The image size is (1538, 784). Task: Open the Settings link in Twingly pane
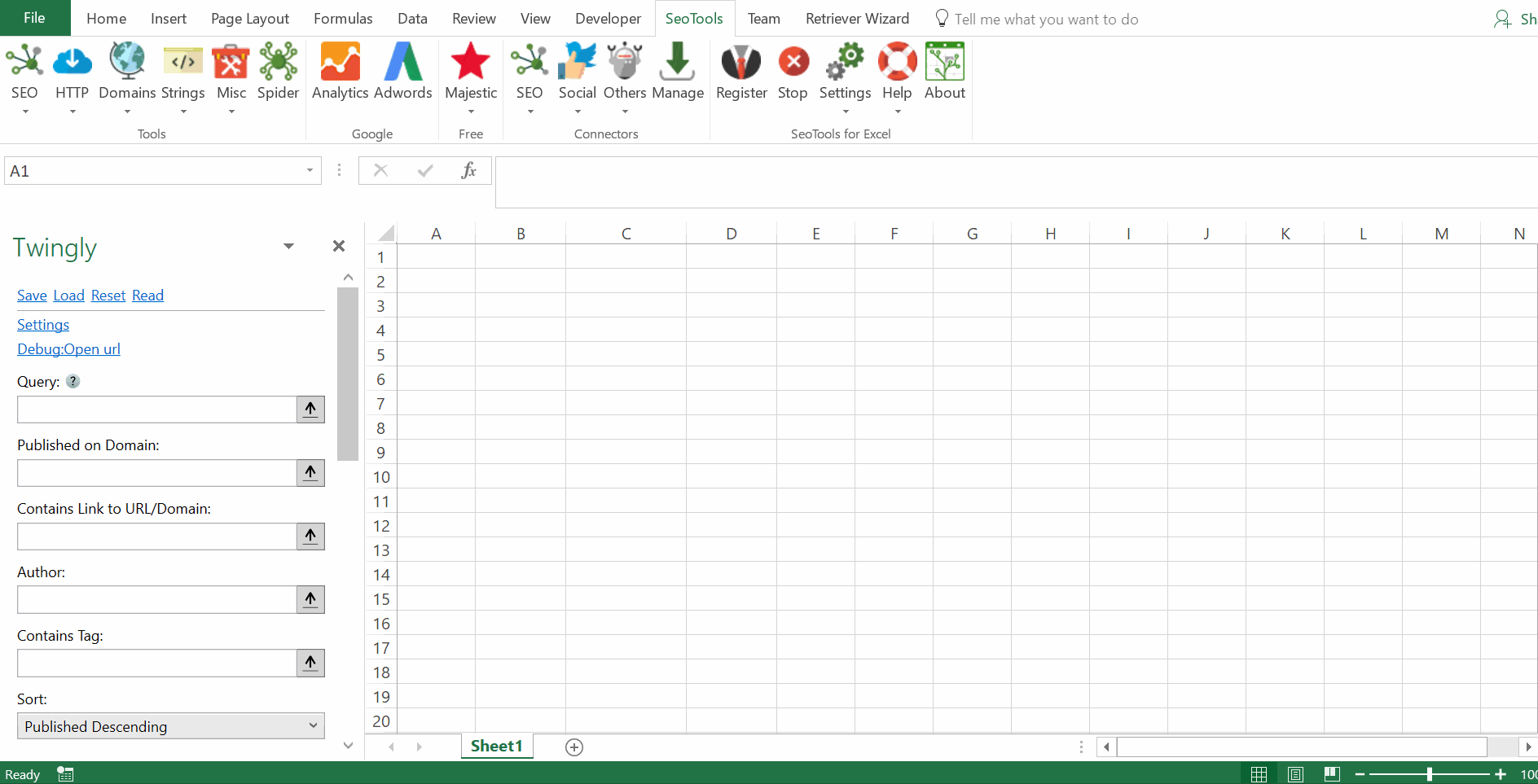coord(43,325)
